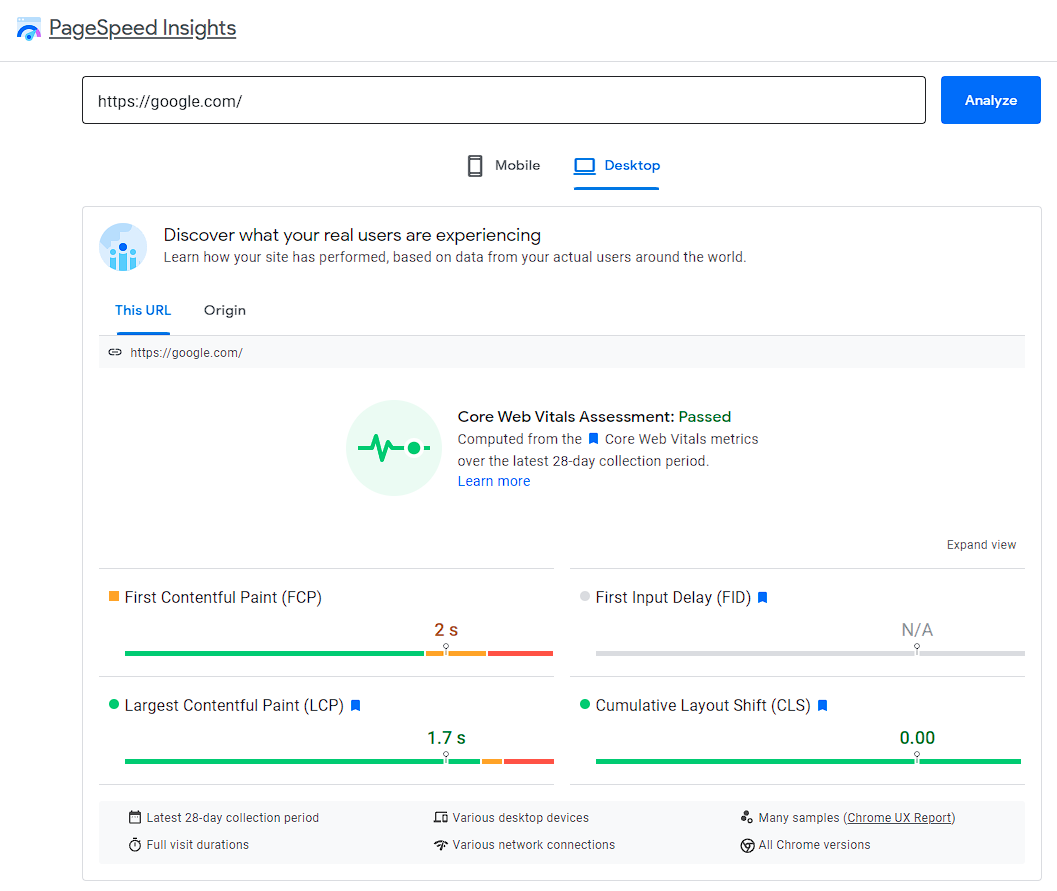
Task: Click the 1.7 s LCP value
Action: click(x=446, y=737)
